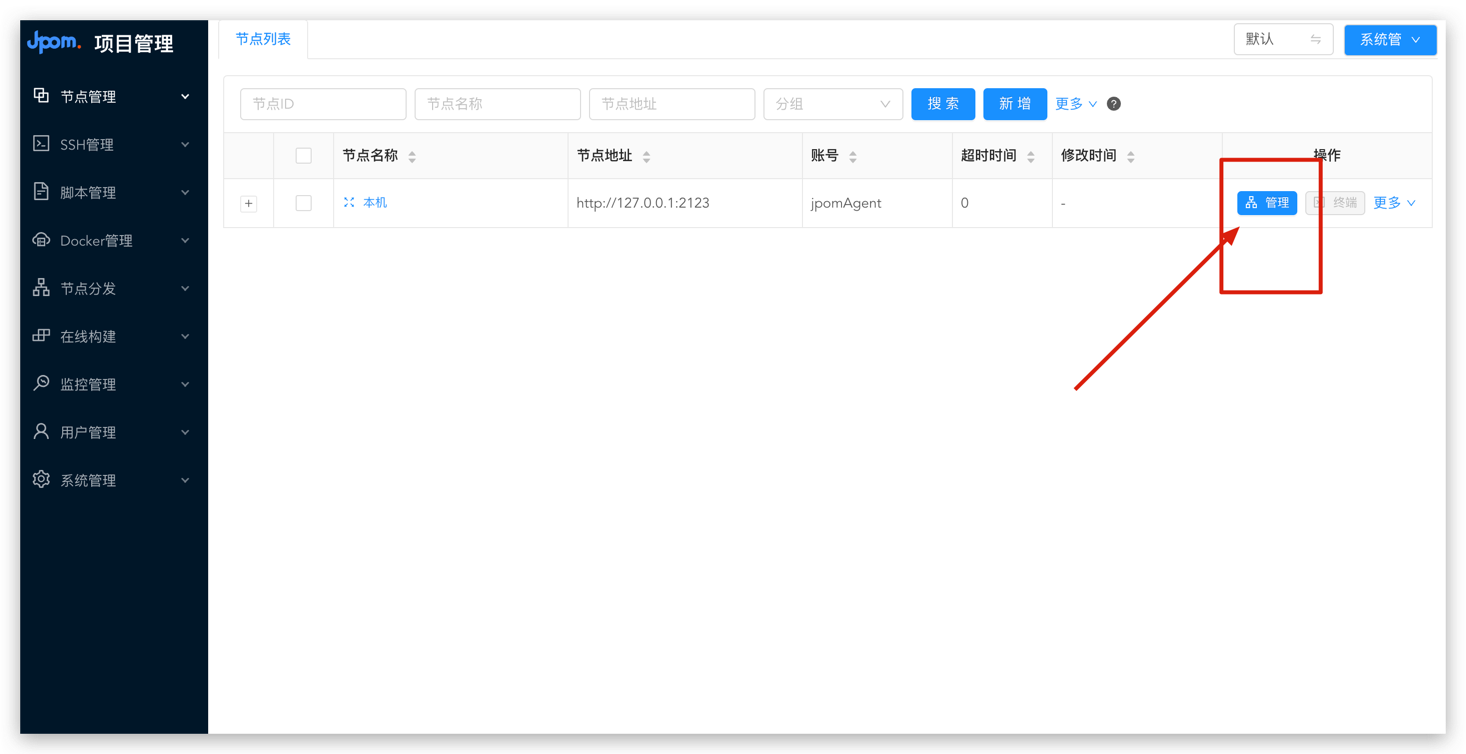
Task: Click the 节点管理 sidebar icon
Action: click(x=41, y=96)
